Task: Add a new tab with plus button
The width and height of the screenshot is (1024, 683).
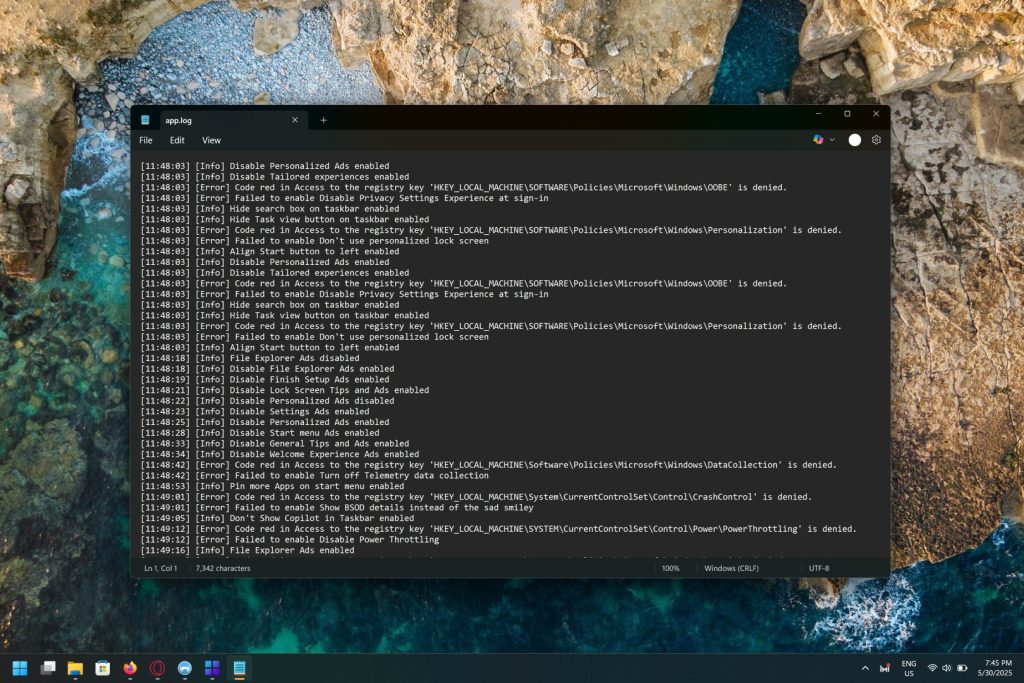Action: tap(323, 120)
